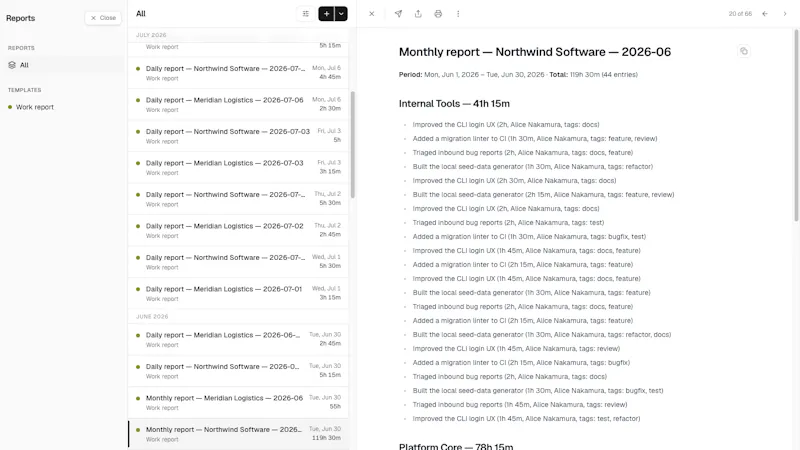Viewport: 800px width, 450px height.
Task: Click the entry tagged feature, review for migration linter
Action: point(535,138)
